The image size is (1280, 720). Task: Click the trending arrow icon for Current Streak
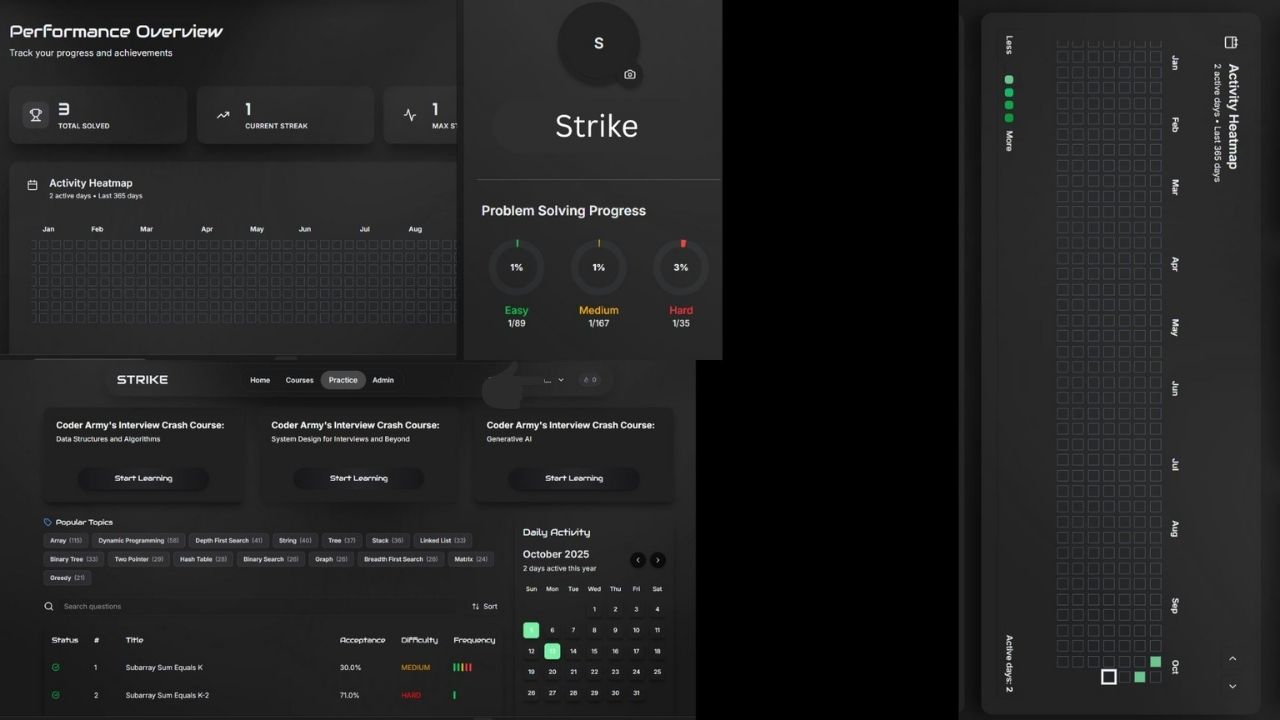[223, 115]
